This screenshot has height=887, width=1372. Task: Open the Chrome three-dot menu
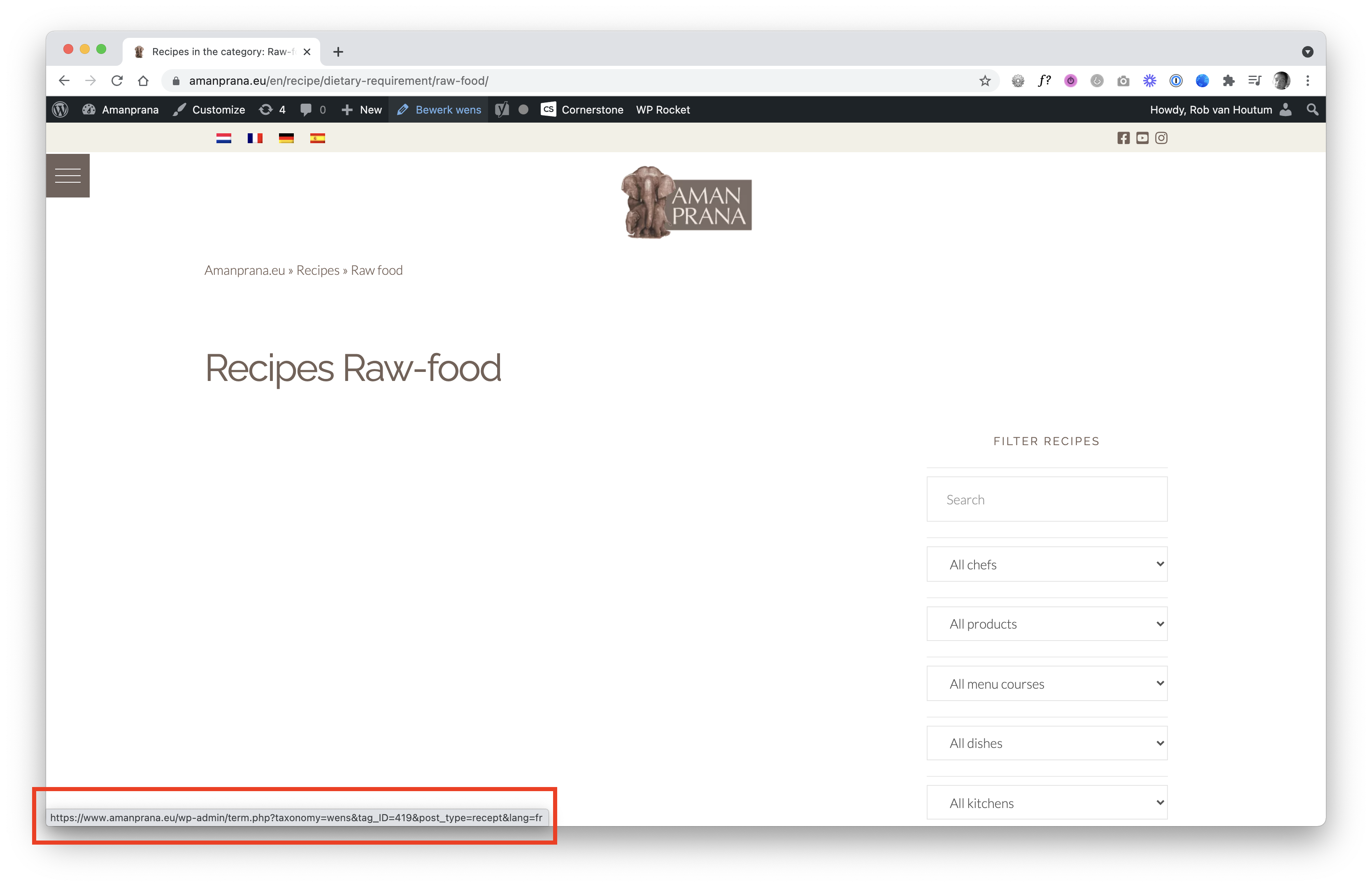(1307, 81)
